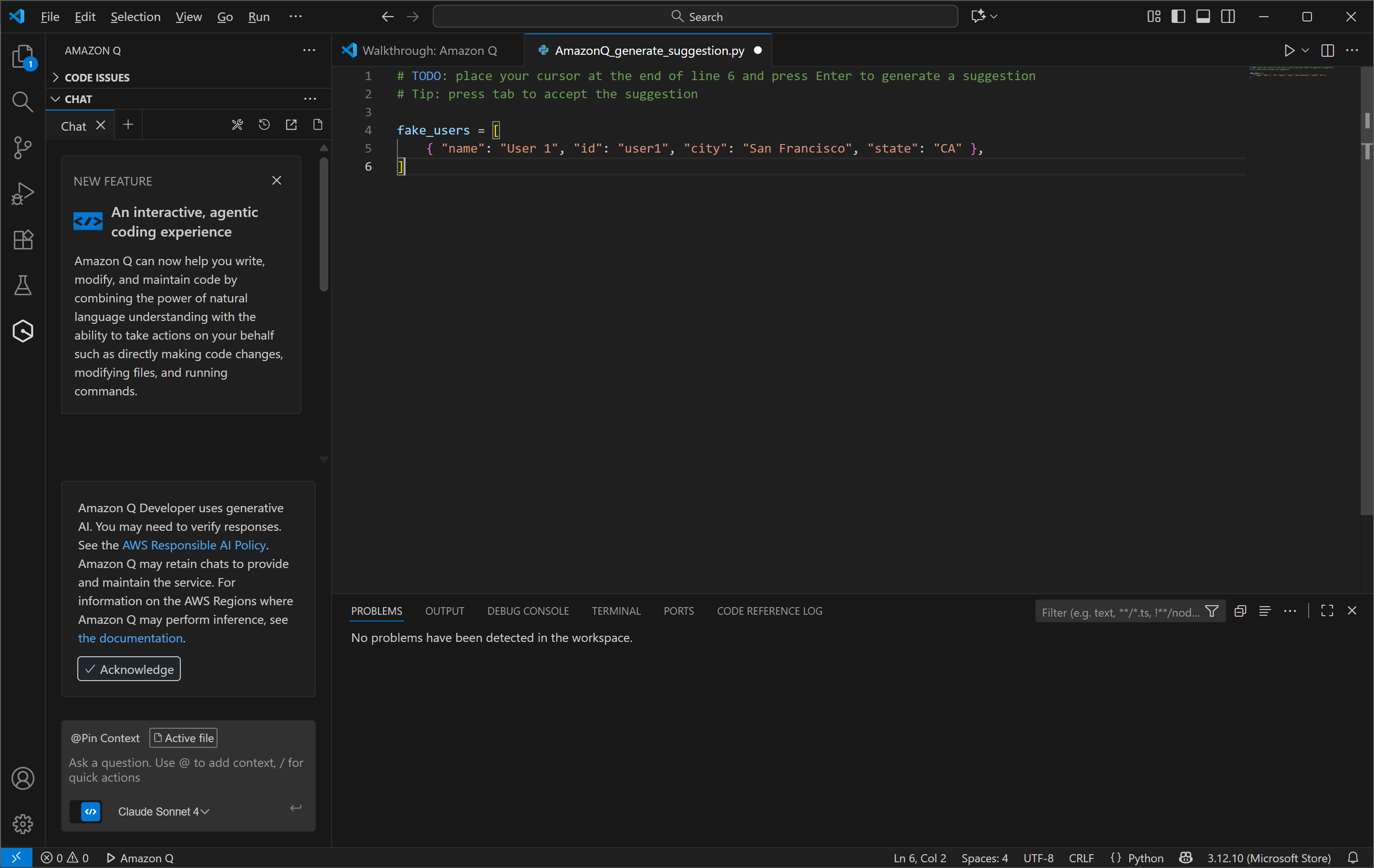Add a new chat tab with plus
Image resolution: width=1374 pixels, height=868 pixels.
(128, 125)
